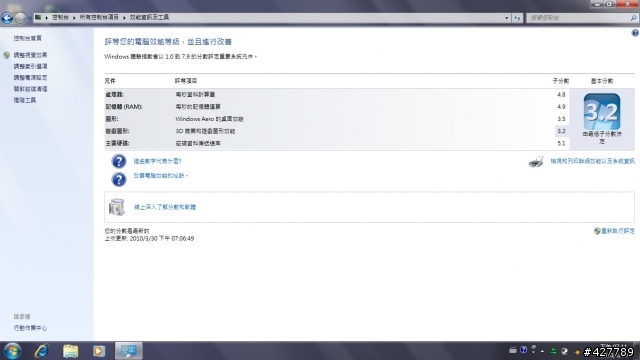Open the 線上深入了解分數和軟體 link
The image size is (640, 360).
[165, 207]
